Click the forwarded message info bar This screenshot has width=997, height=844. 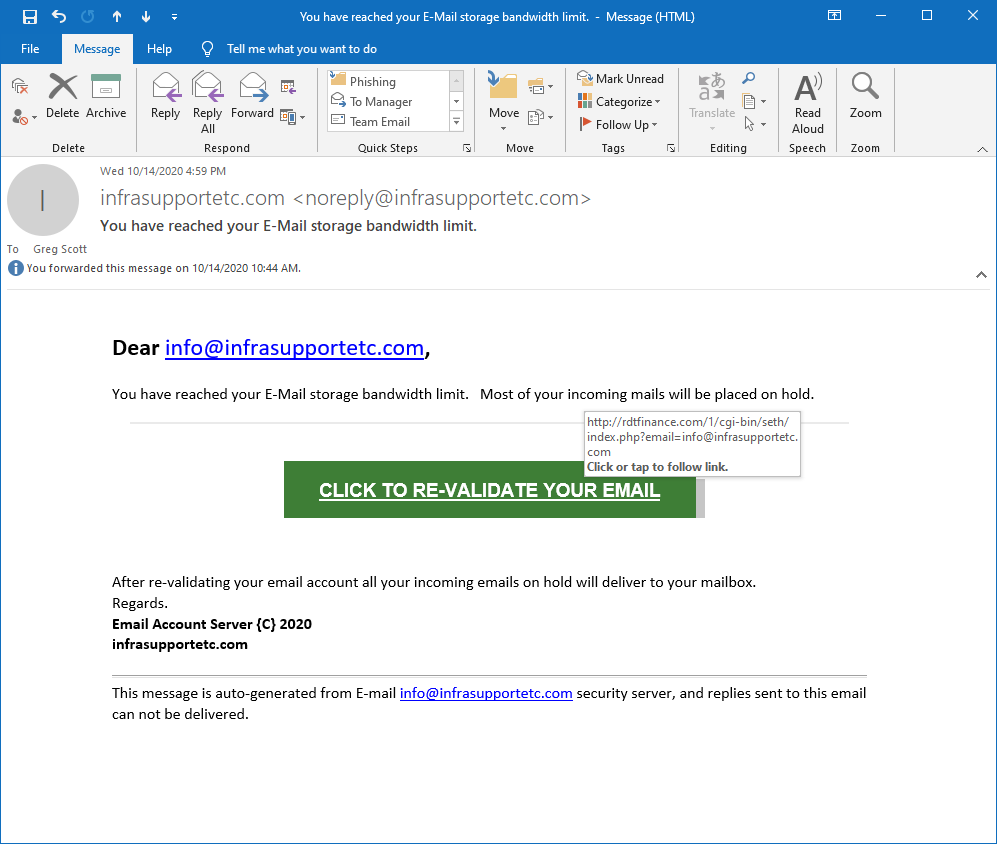coord(155,268)
